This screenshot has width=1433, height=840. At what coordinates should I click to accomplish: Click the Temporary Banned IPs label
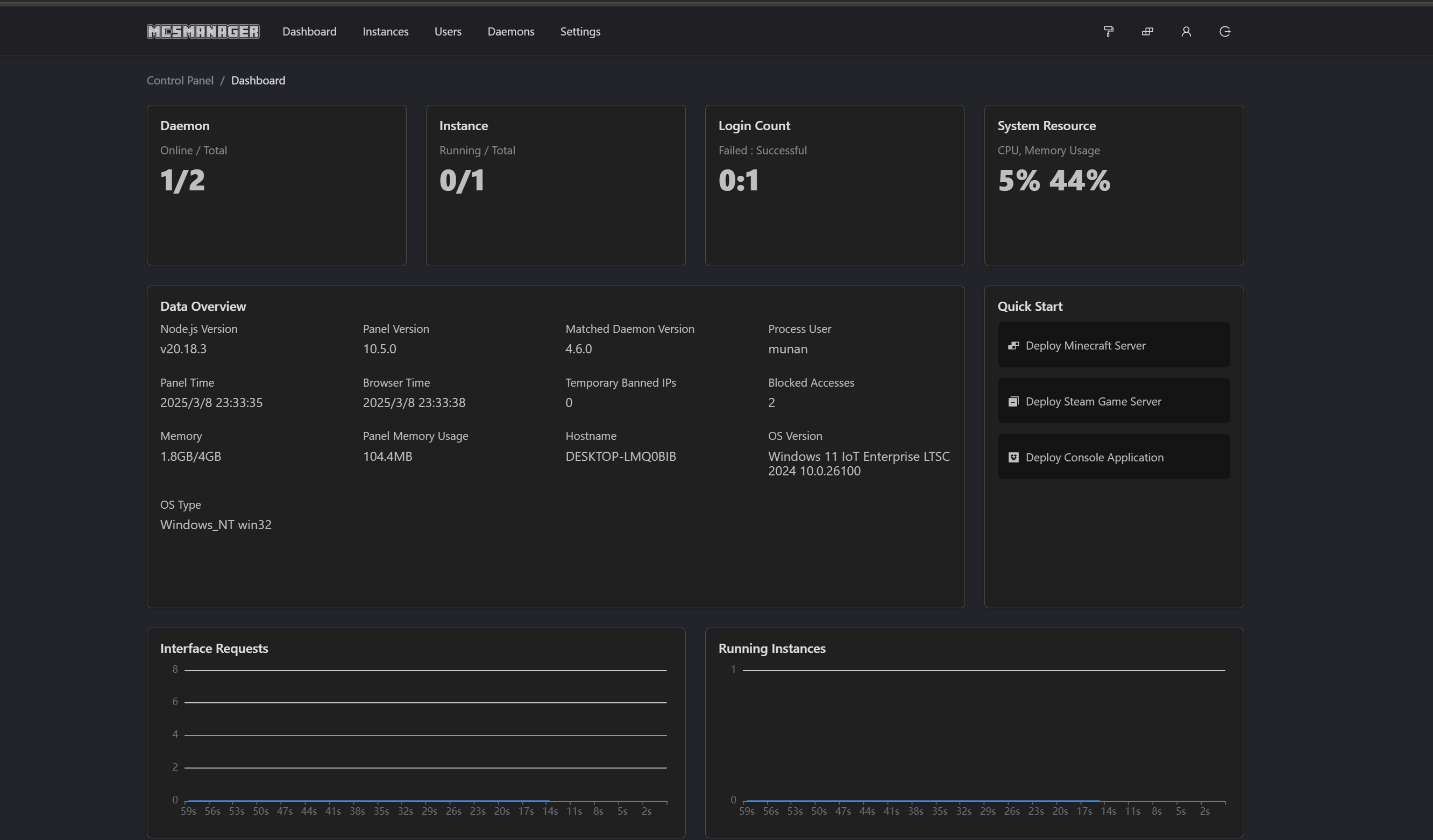(x=620, y=382)
